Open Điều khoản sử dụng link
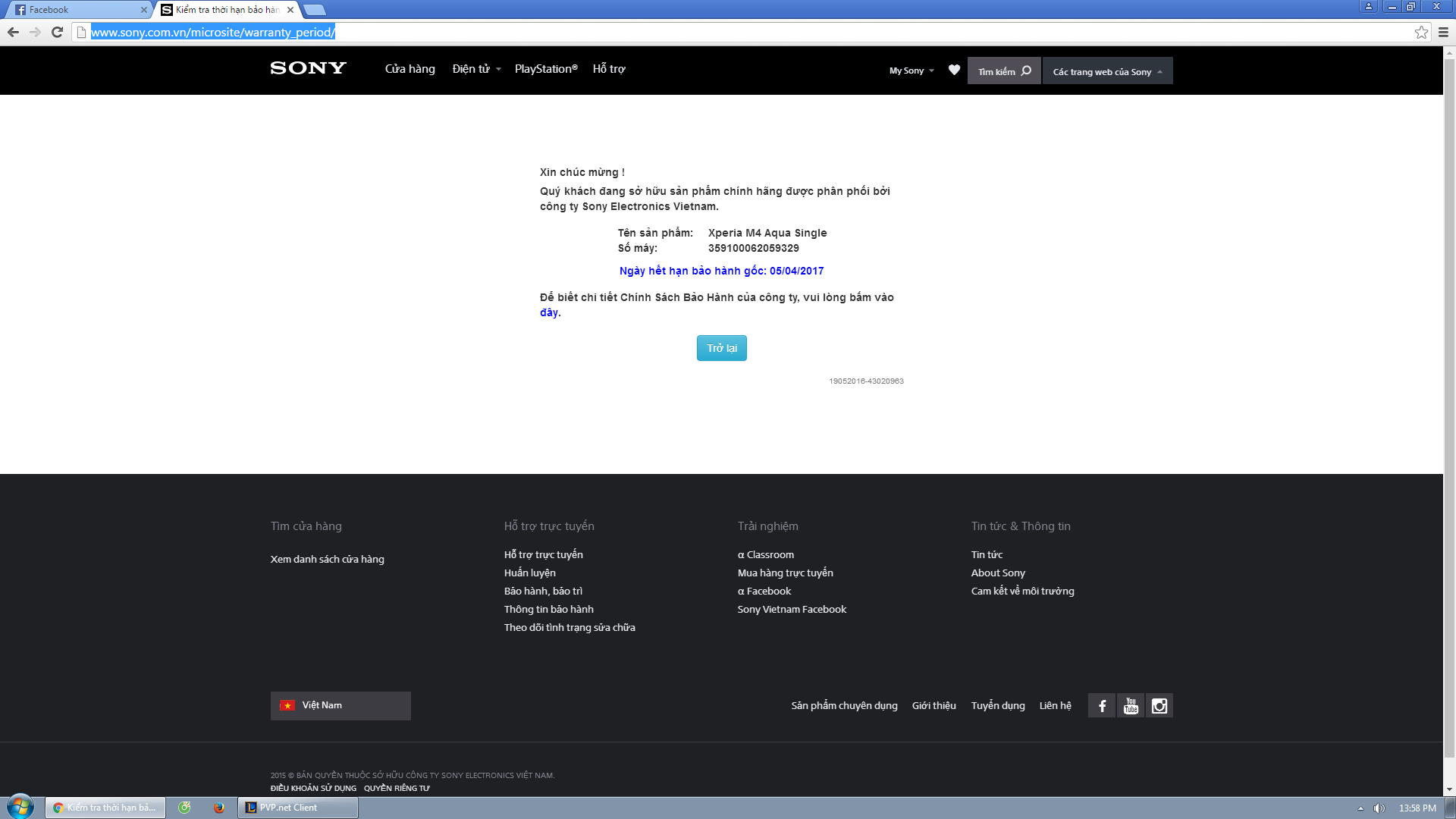This screenshot has width=1456, height=819. pyautogui.click(x=313, y=788)
